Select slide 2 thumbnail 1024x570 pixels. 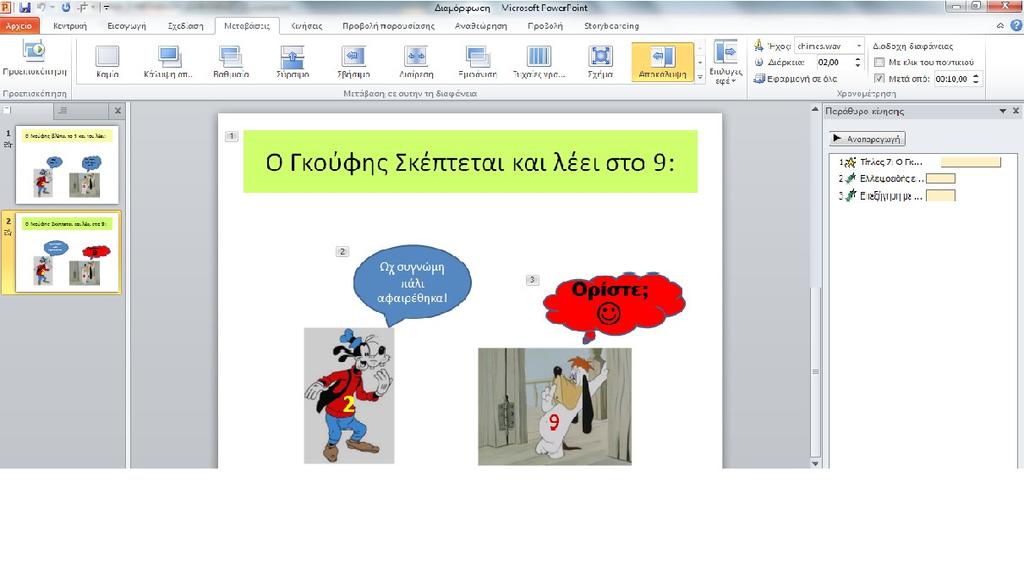point(67,252)
